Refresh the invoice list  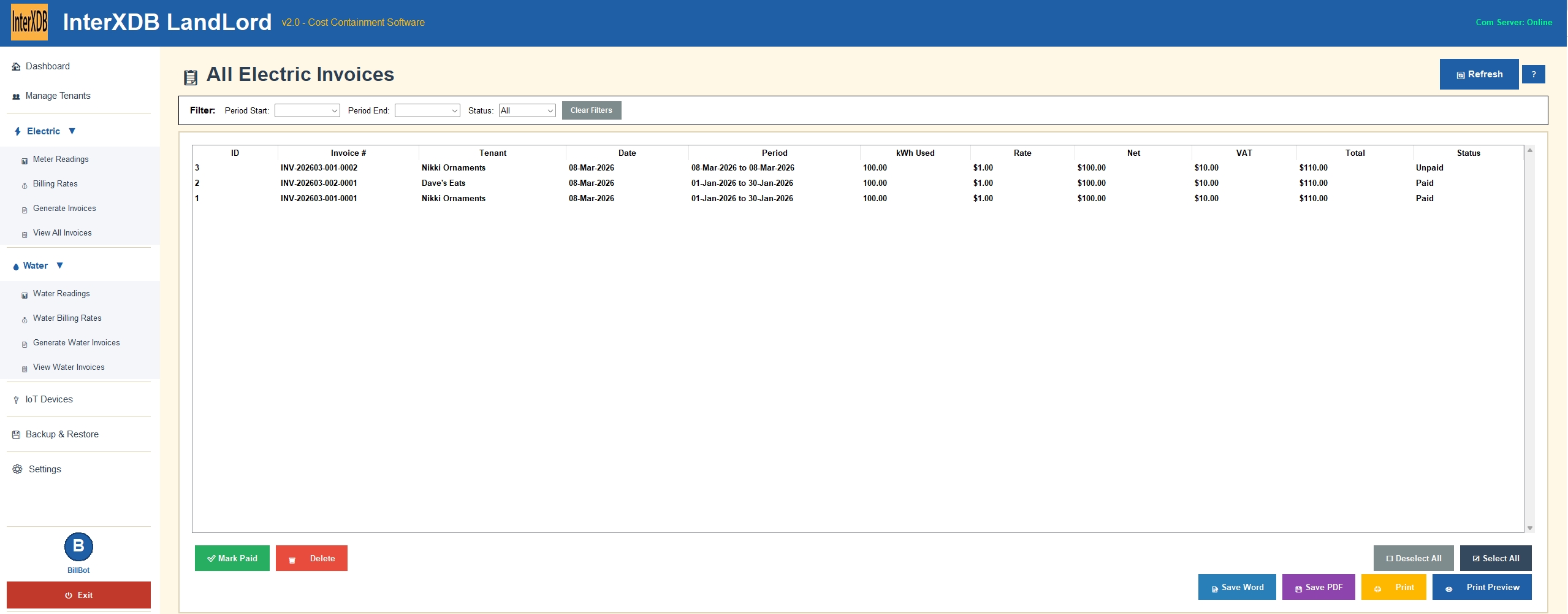click(x=1479, y=74)
